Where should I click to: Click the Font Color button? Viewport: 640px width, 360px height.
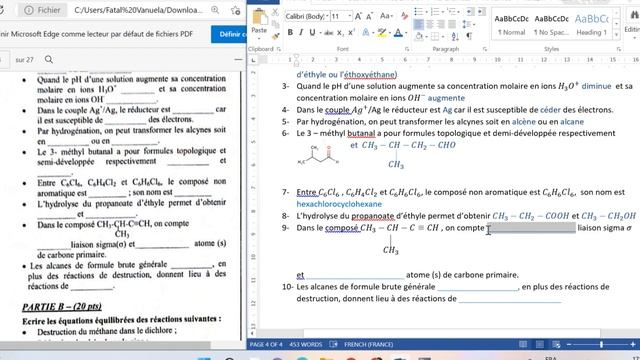click(398, 33)
